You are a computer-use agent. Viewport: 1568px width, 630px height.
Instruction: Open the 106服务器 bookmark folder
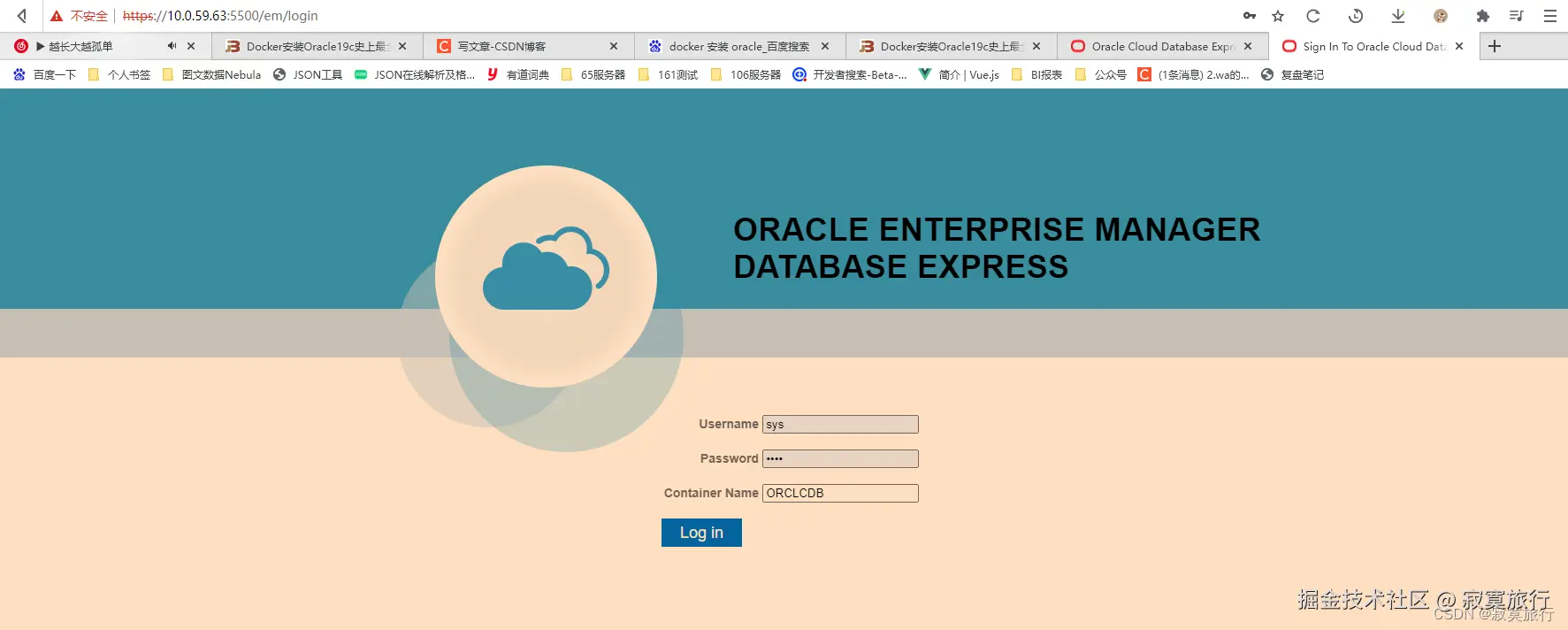746,75
